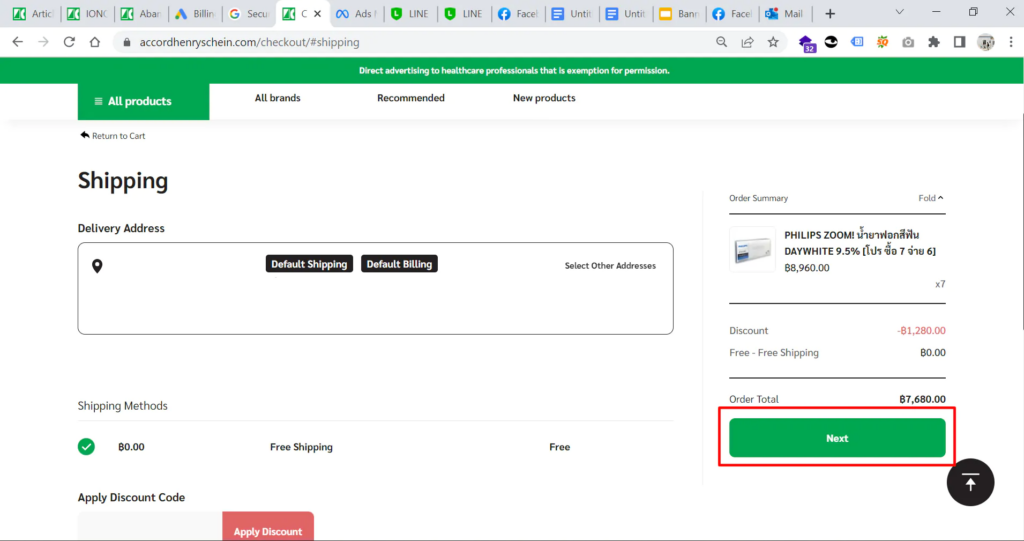1024x541 pixels.
Task: Collapse the Order Summary with Fold
Action: tap(930, 198)
